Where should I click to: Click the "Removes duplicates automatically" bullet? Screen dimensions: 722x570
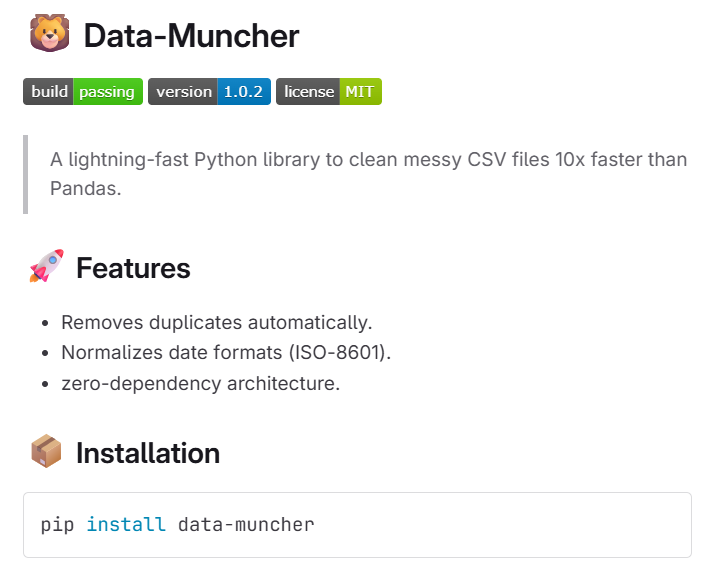216,322
